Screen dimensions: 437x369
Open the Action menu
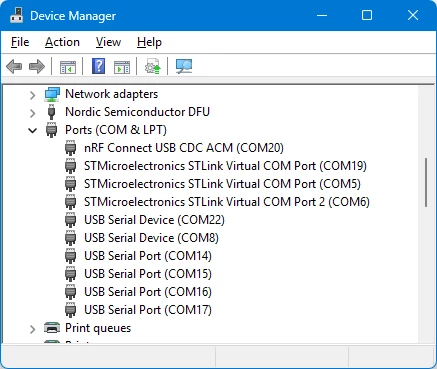(x=62, y=42)
